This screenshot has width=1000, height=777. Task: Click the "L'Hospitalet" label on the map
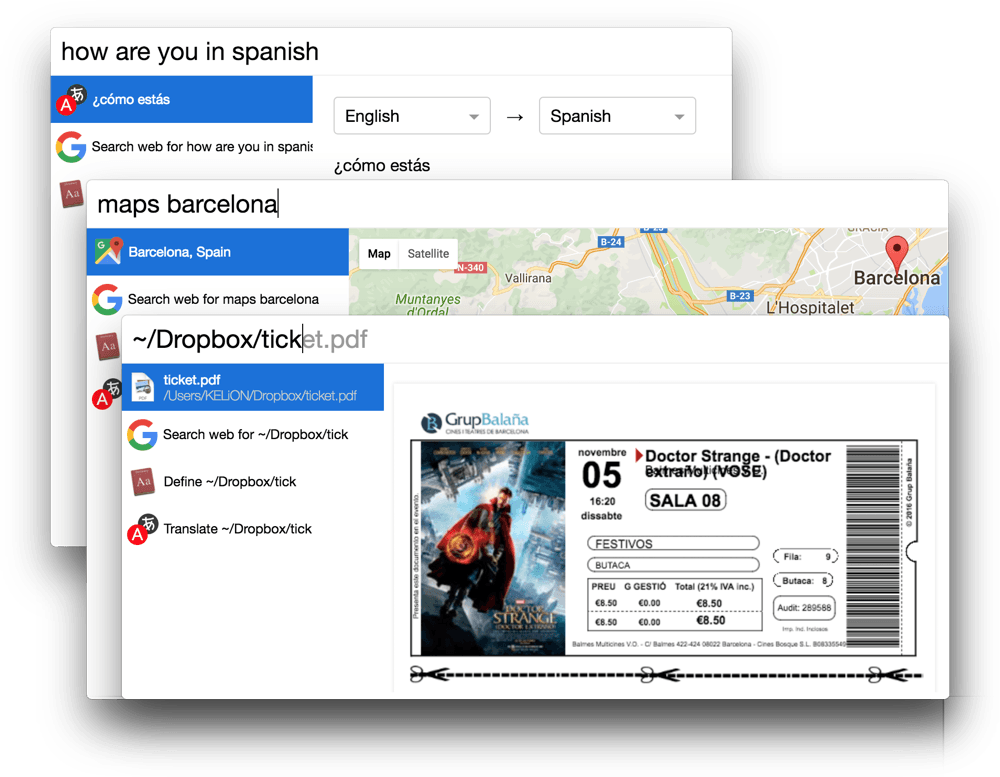pos(810,307)
